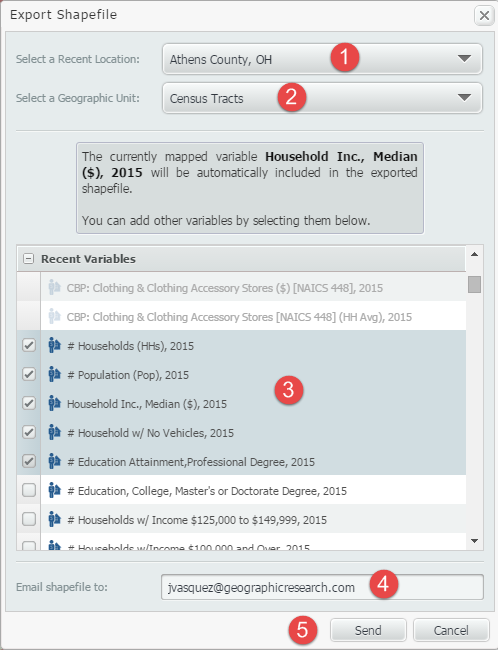Click the # Household w/ No Vehicles row text
The height and width of the screenshot is (650, 498).
[x=151, y=433]
